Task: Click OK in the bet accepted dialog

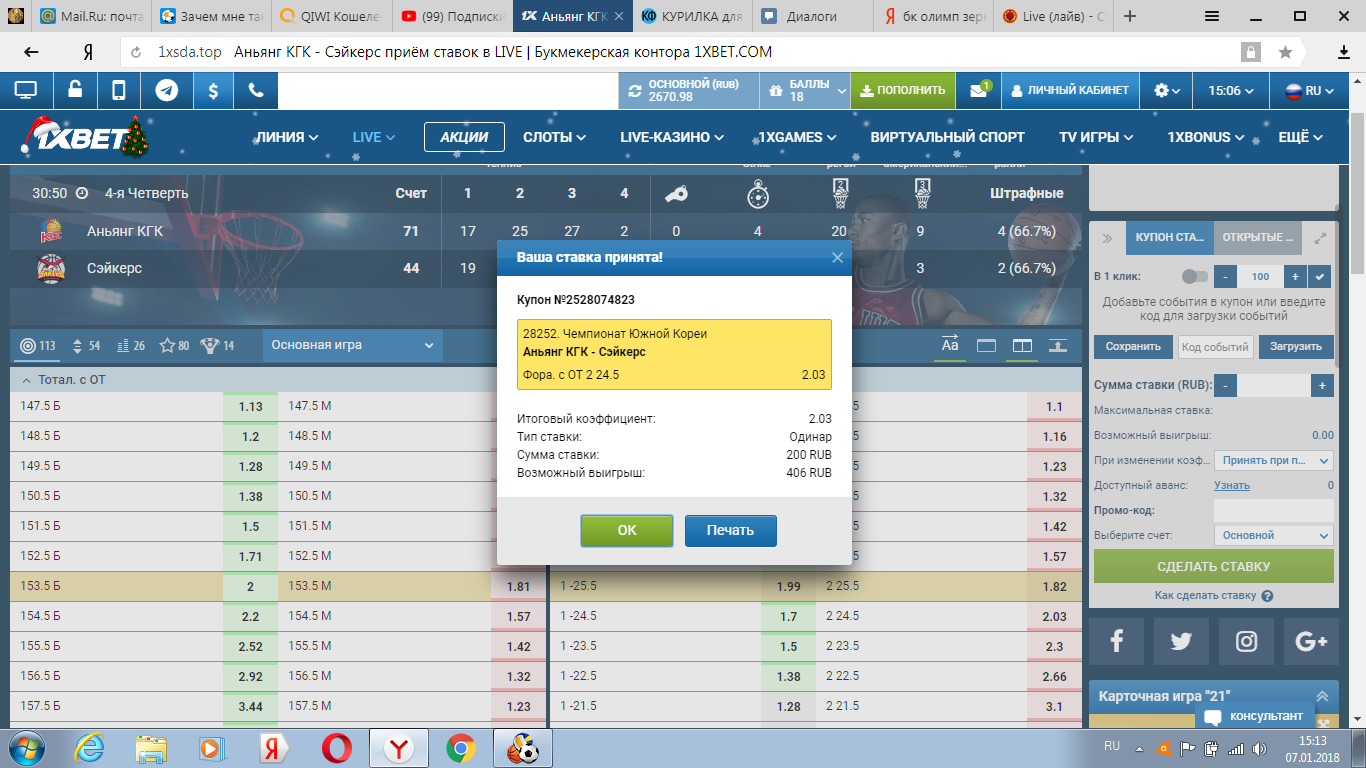Action: pyautogui.click(x=627, y=530)
